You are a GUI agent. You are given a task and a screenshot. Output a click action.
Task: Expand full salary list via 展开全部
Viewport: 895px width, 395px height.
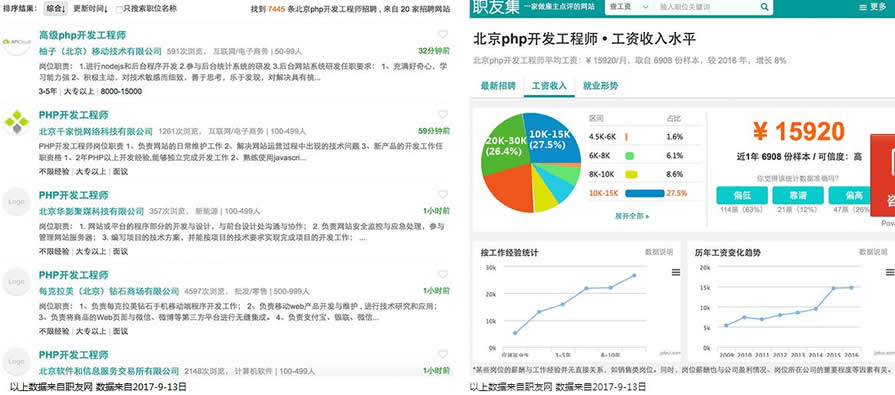pyautogui.click(x=632, y=216)
